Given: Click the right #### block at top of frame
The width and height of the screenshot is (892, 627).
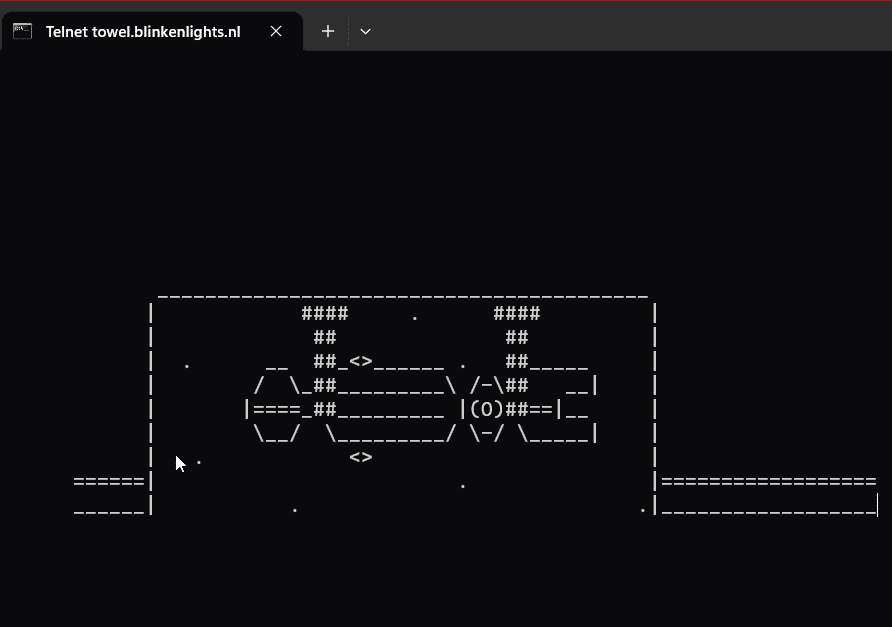Looking at the screenshot, I should [x=516, y=313].
